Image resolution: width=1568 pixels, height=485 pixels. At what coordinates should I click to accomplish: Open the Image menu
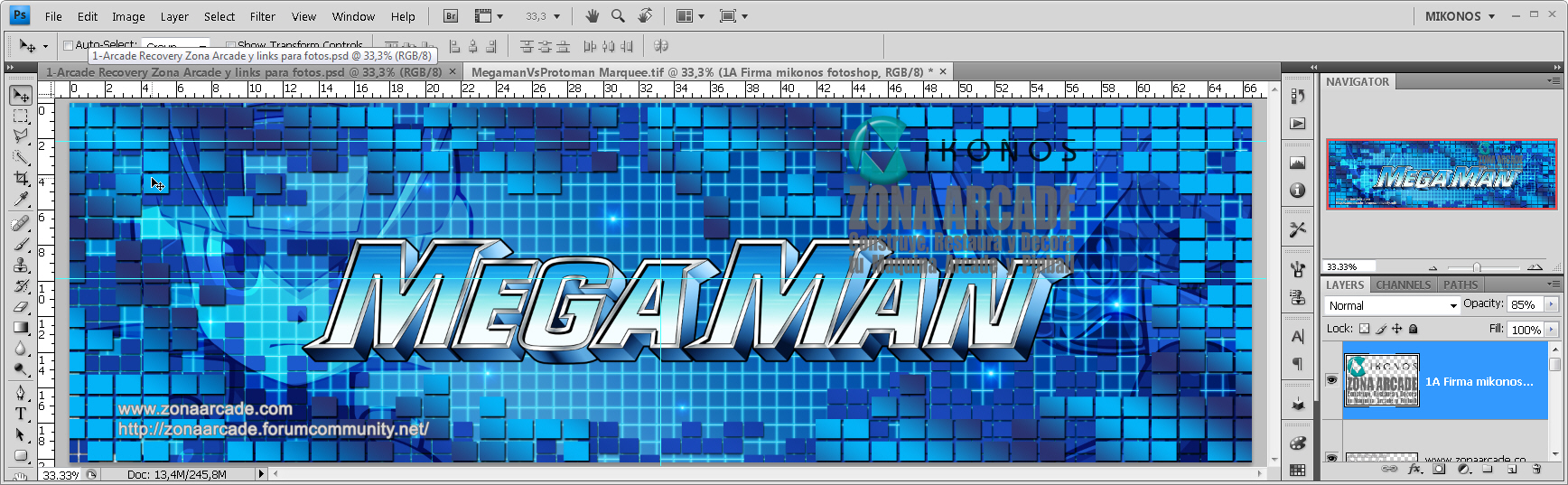[x=128, y=16]
